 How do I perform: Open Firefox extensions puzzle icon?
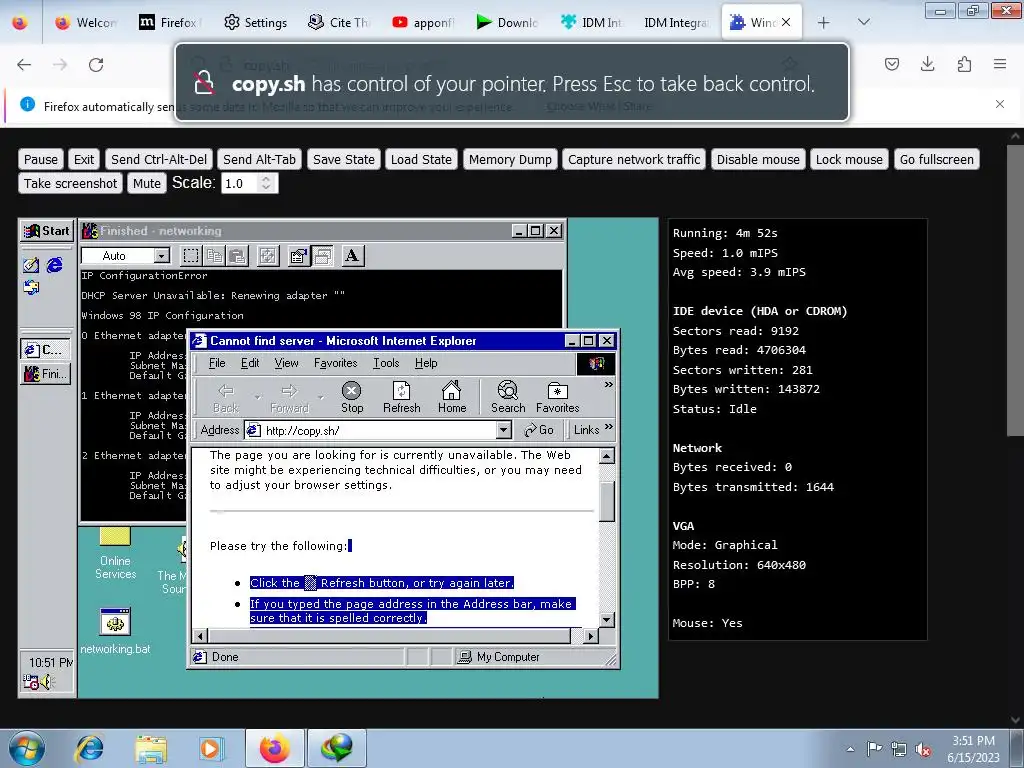[x=964, y=64]
